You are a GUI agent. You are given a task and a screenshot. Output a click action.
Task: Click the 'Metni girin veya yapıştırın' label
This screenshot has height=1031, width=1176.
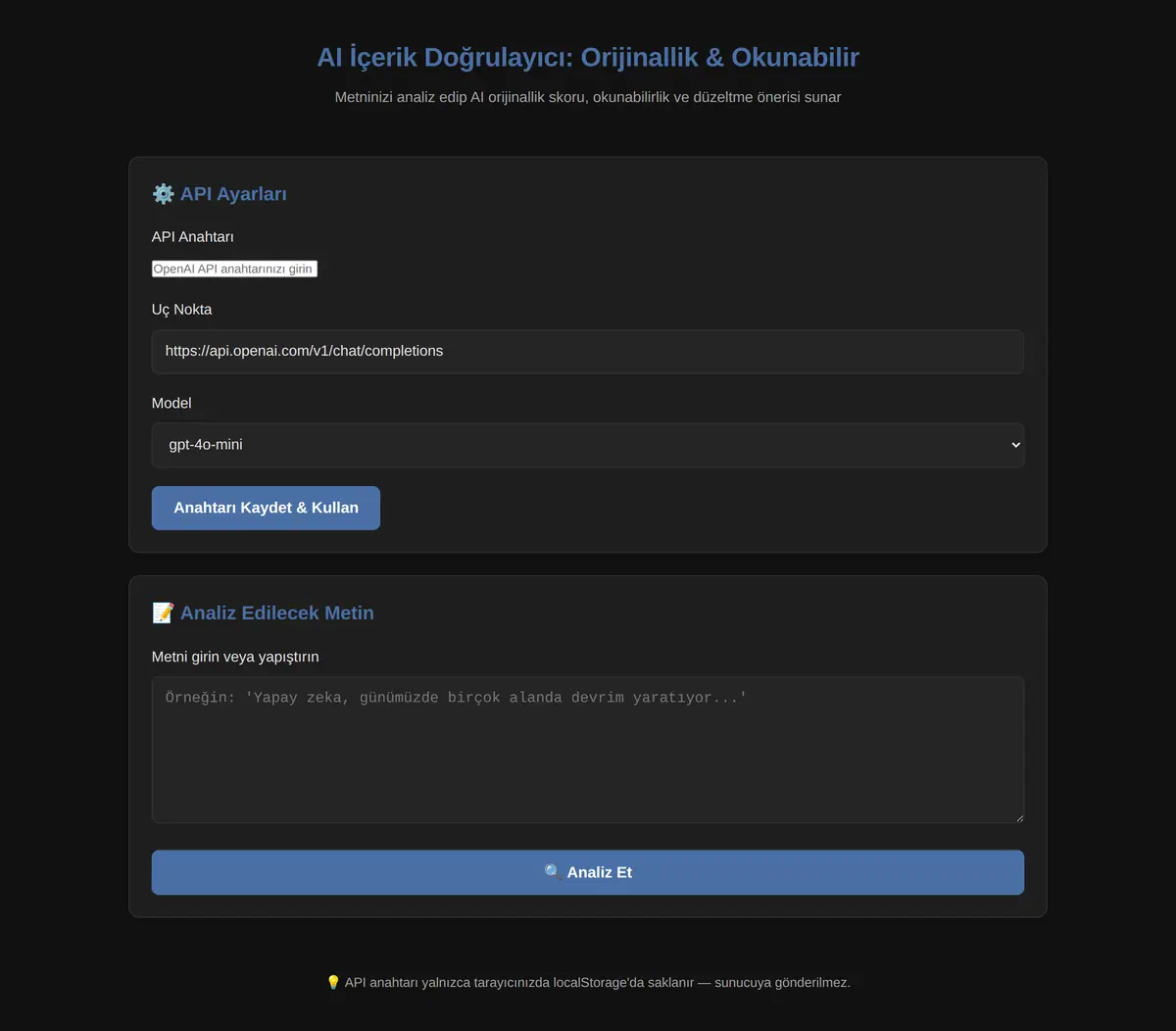pos(235,657)
